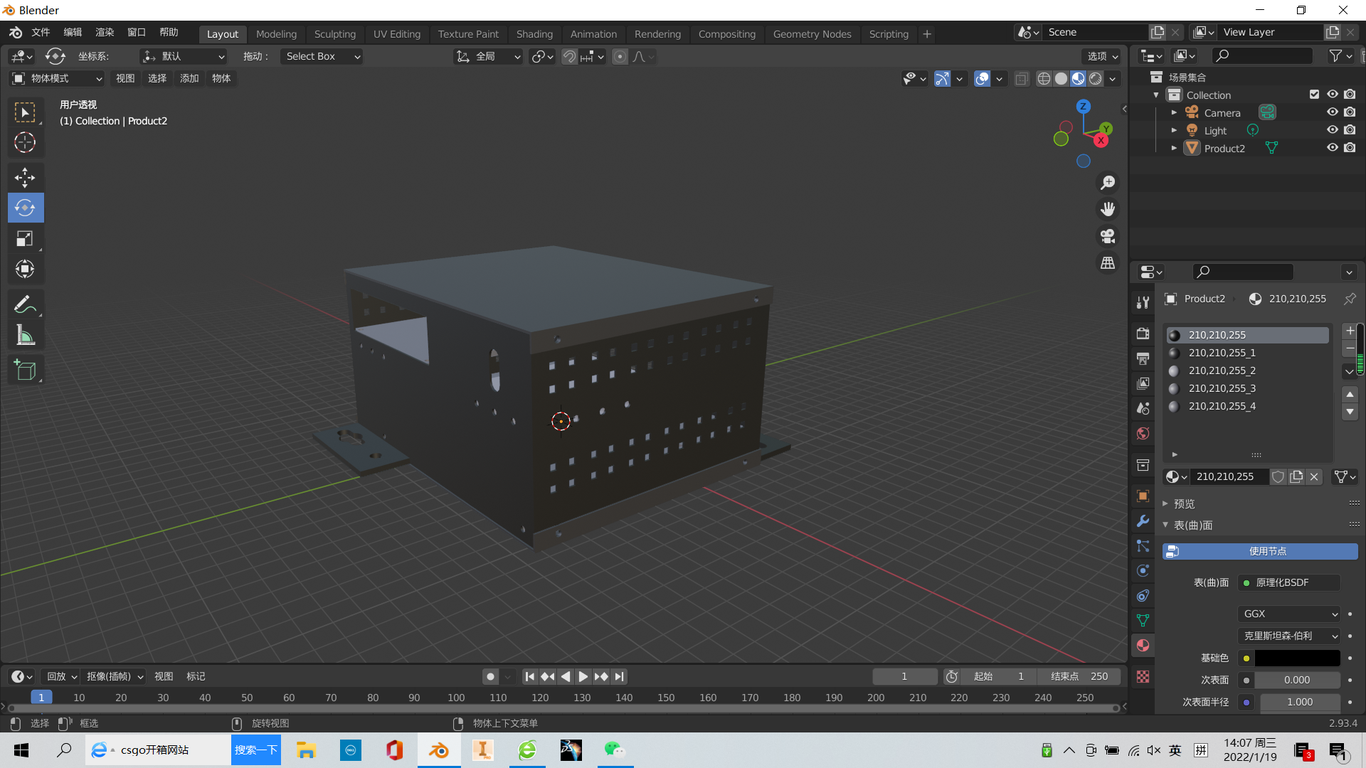
Task: Click the viewport zoom magnifier icon
Action: pos(1108,183)
